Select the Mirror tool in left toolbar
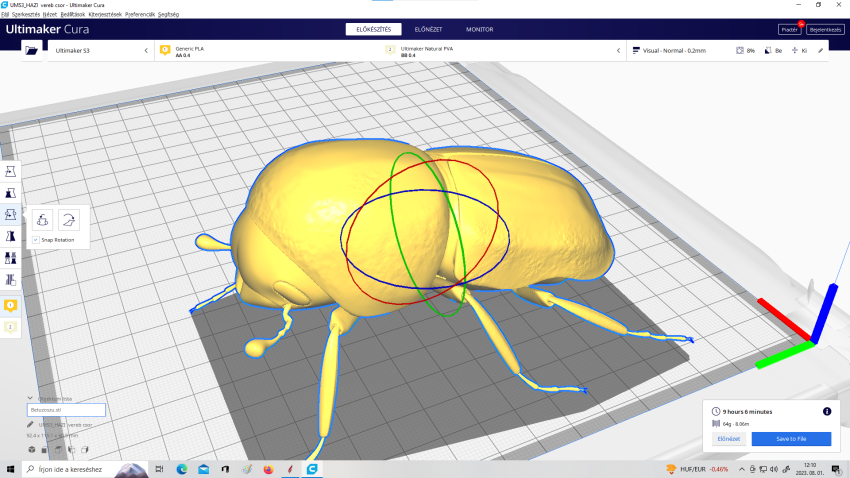This screenshot has height=478, width=850. [x=11, y=237]
